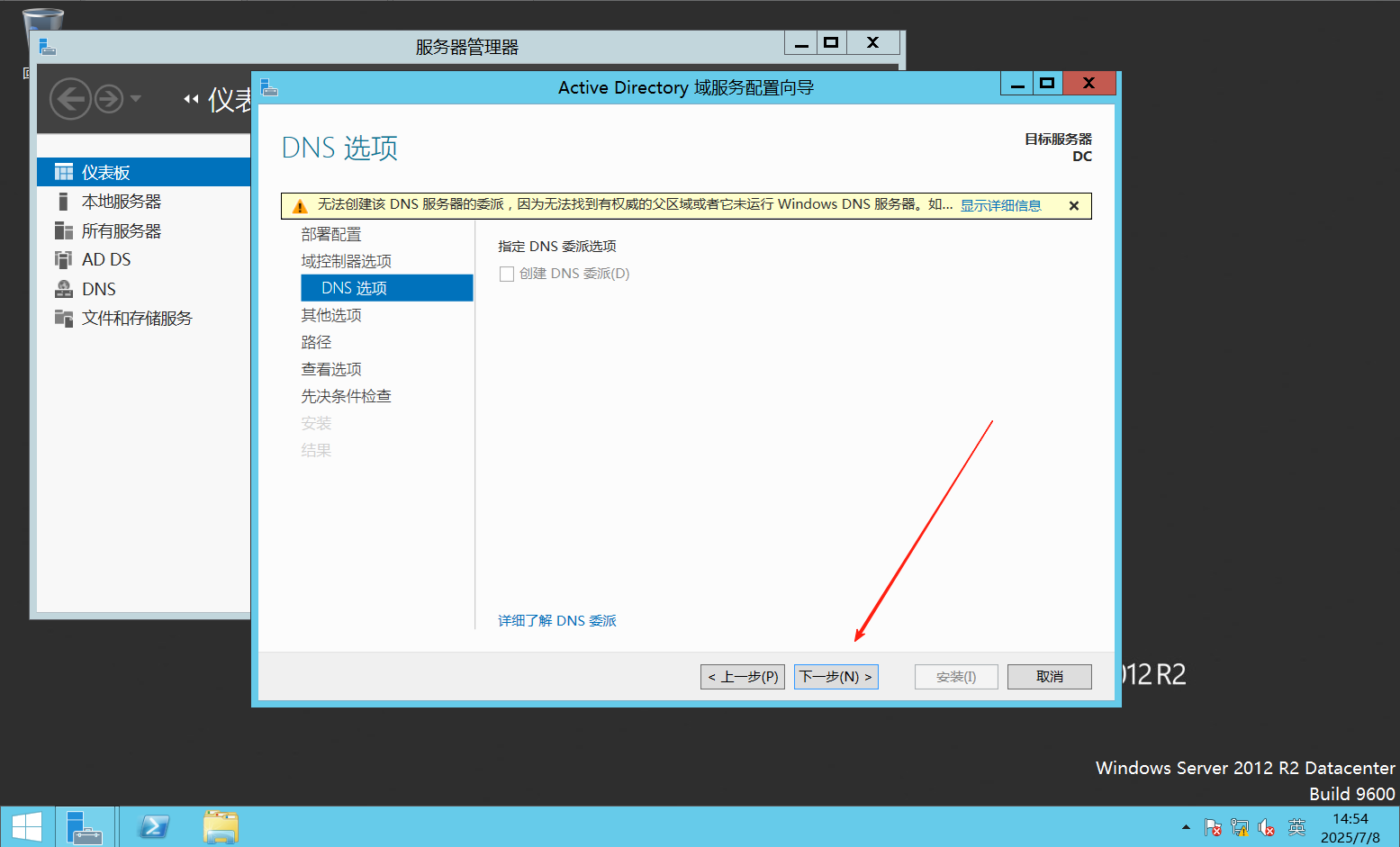Viewport: 1400px width, 847px height.
Task: Toggle 创建 DNS 委派 checkbox
Action: click(x=507, y=274)
